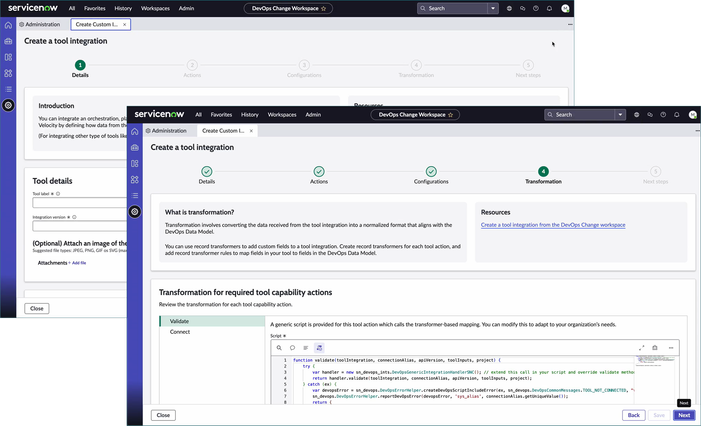This screenshot has width=701, height=426.
Task: Click the highlighted fourth icon in script toolbar
Action: tap(319, 348)
